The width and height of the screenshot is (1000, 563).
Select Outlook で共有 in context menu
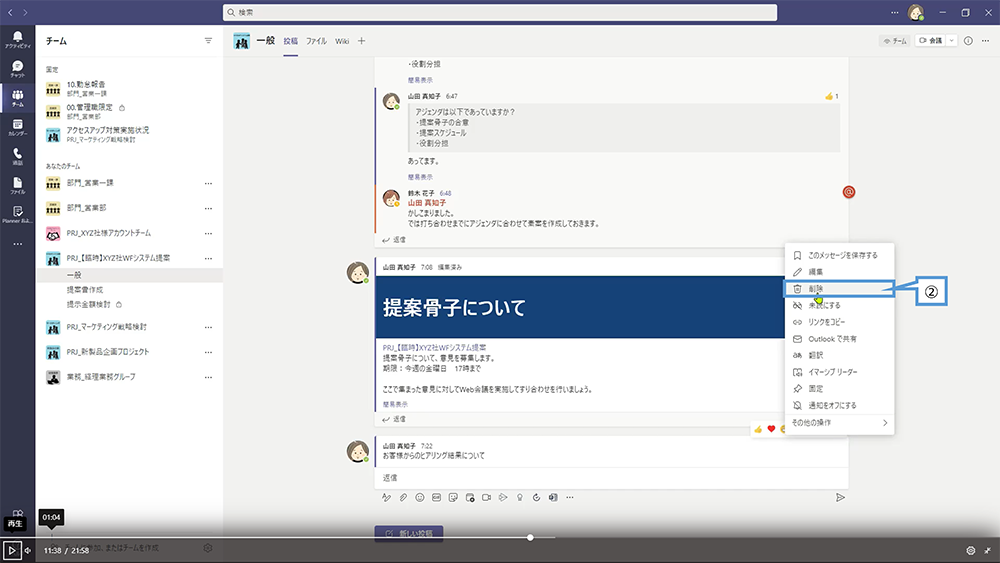(x=839, y=339)
